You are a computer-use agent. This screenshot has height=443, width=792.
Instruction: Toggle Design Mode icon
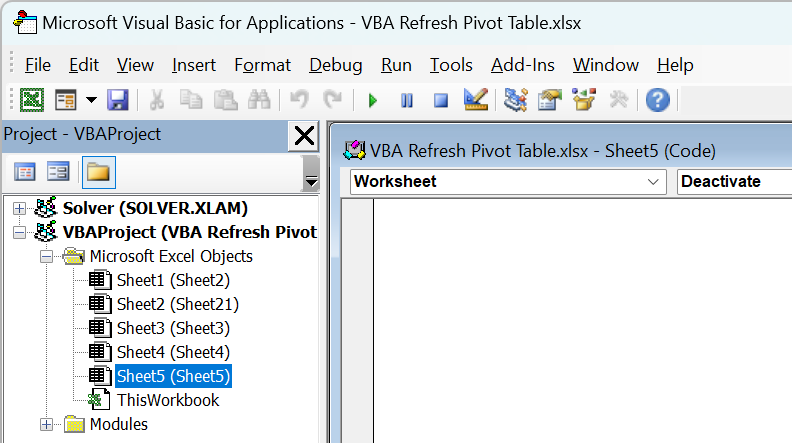476,99
